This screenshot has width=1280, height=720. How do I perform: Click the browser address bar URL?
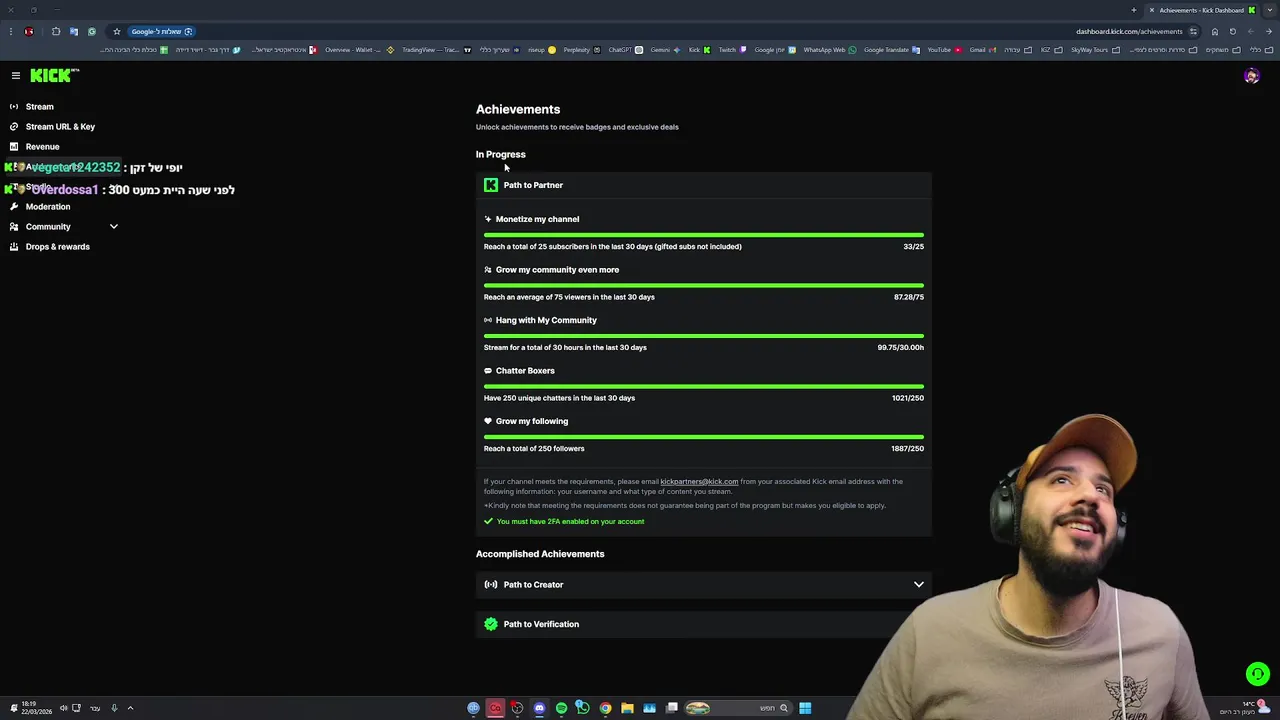click(x=1129, y=31)
